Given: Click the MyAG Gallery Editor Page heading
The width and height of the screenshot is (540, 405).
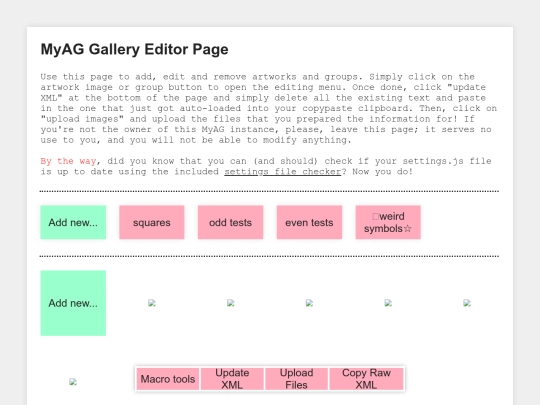Looking at the screenshot, I should (134, 49).
